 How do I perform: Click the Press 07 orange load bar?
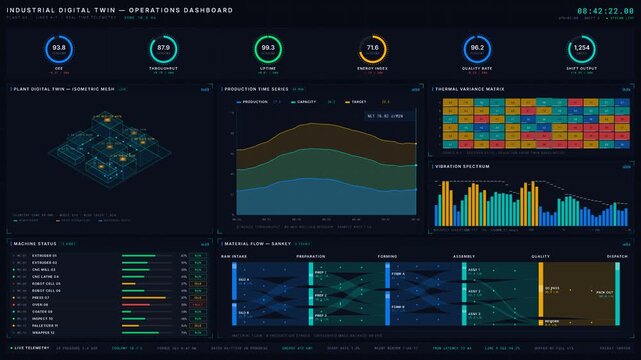tap(144, 298)
